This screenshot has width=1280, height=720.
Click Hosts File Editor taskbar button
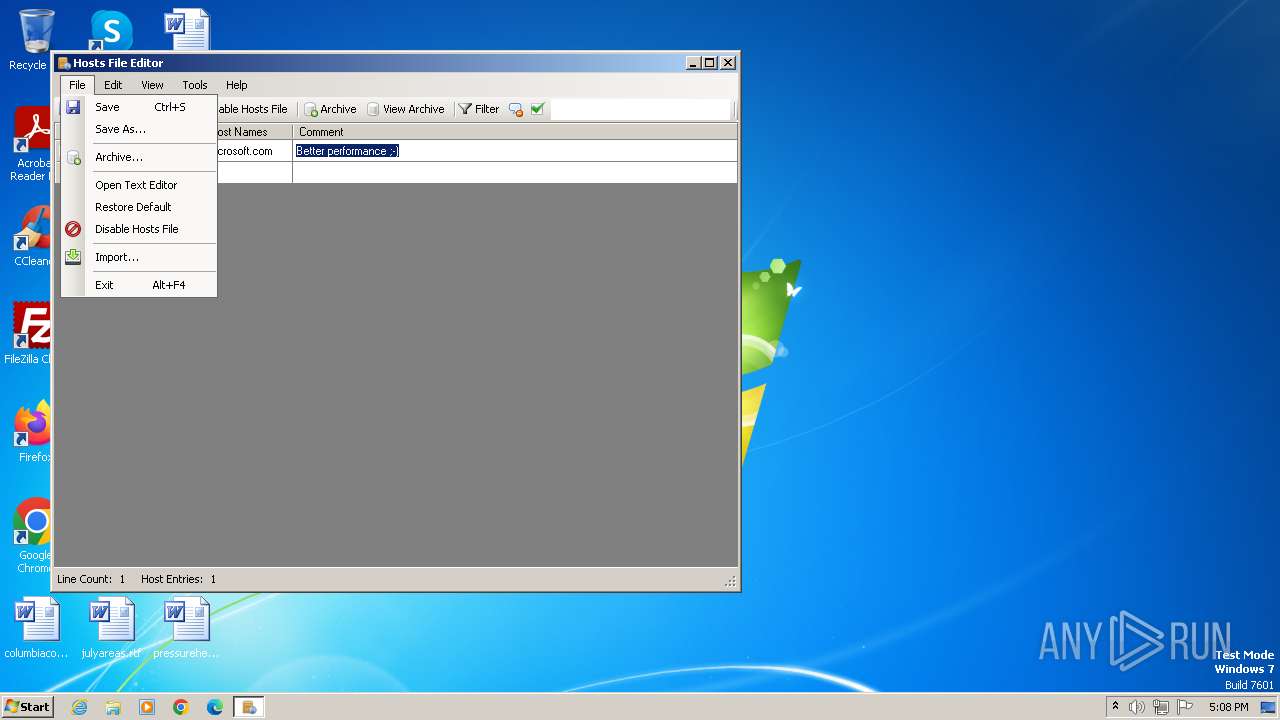click(x=249, y=707)
